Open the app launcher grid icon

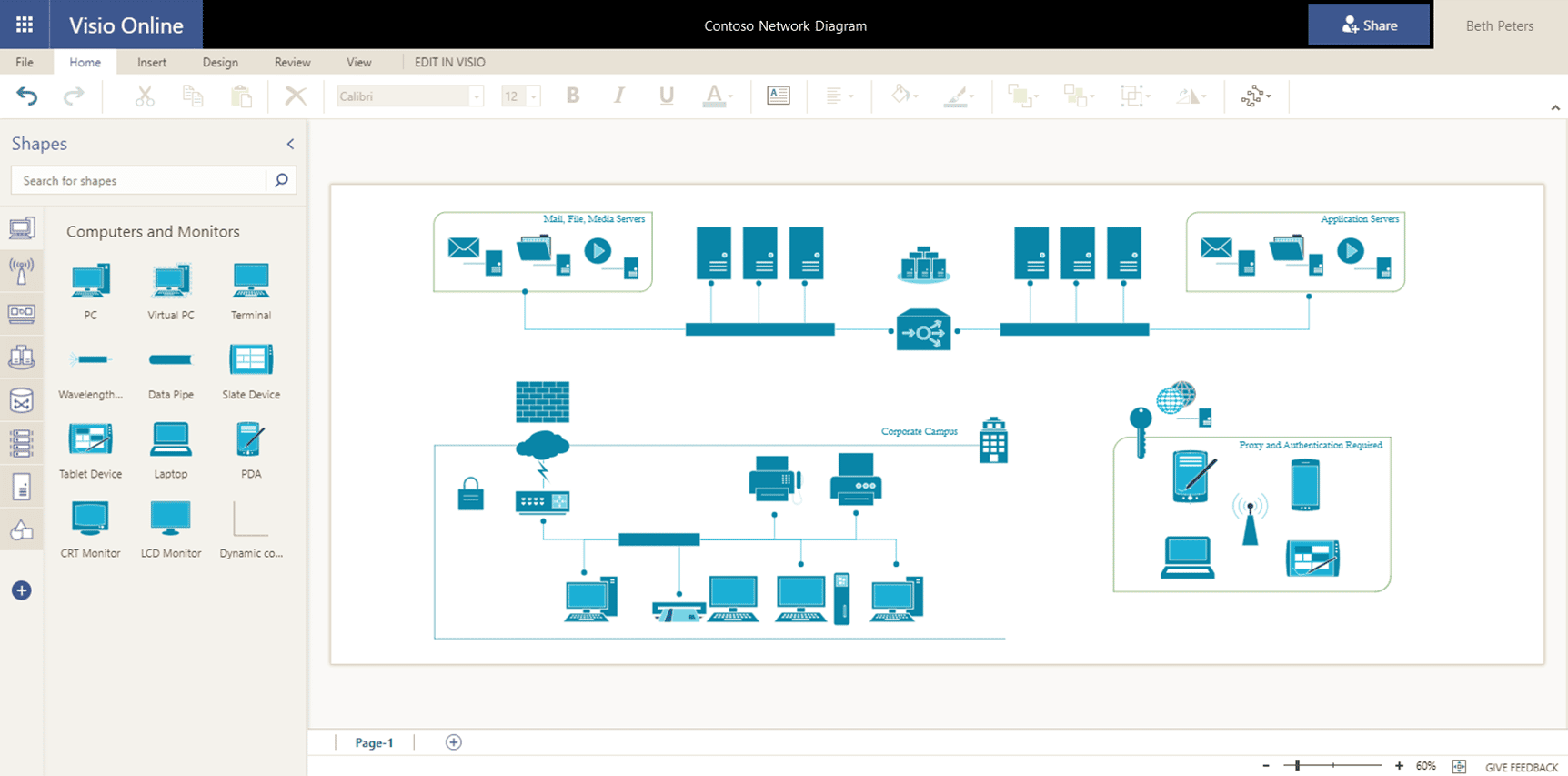click(25, 25)
